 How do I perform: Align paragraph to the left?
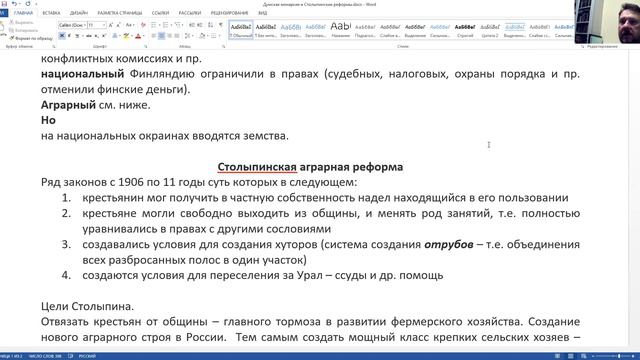[x=154, y=36]
